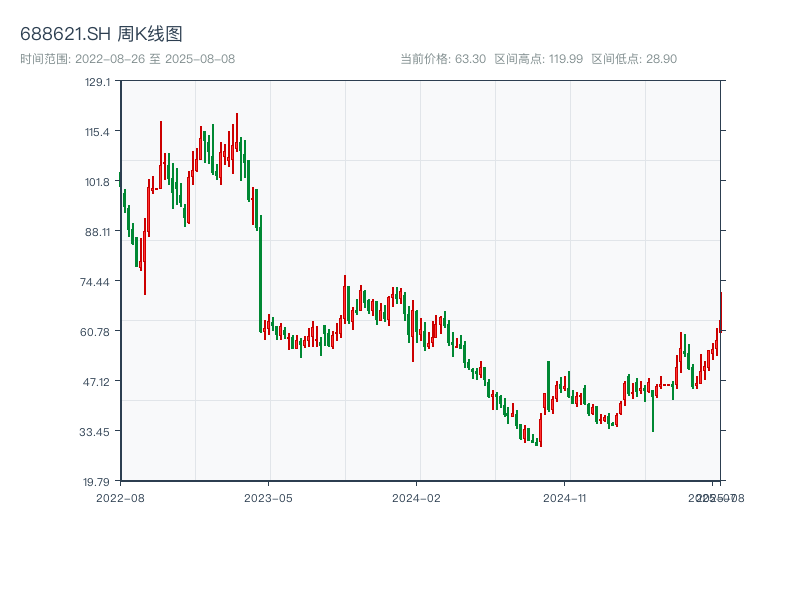The image size is (800, 600).
Task: Click the 区间高点 119.99 label
Action: (x=539, y=59)
